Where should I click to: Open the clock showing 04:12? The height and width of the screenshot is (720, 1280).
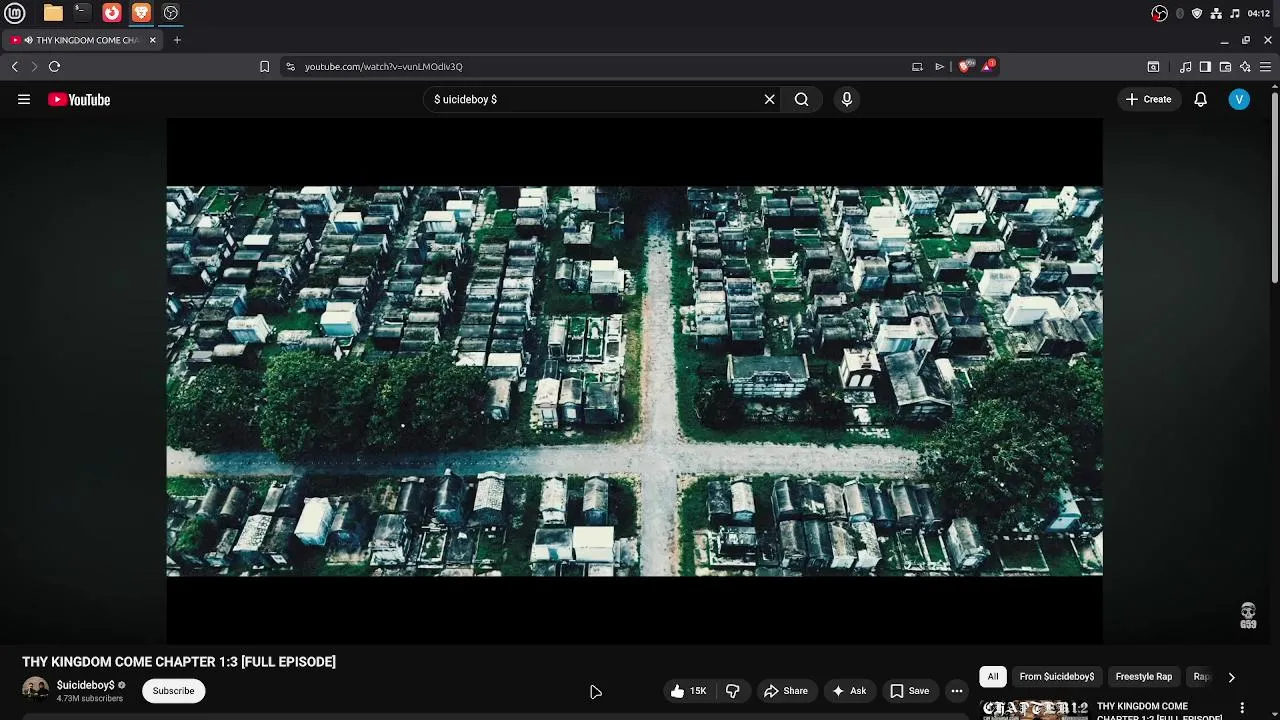click(1259, 13)
